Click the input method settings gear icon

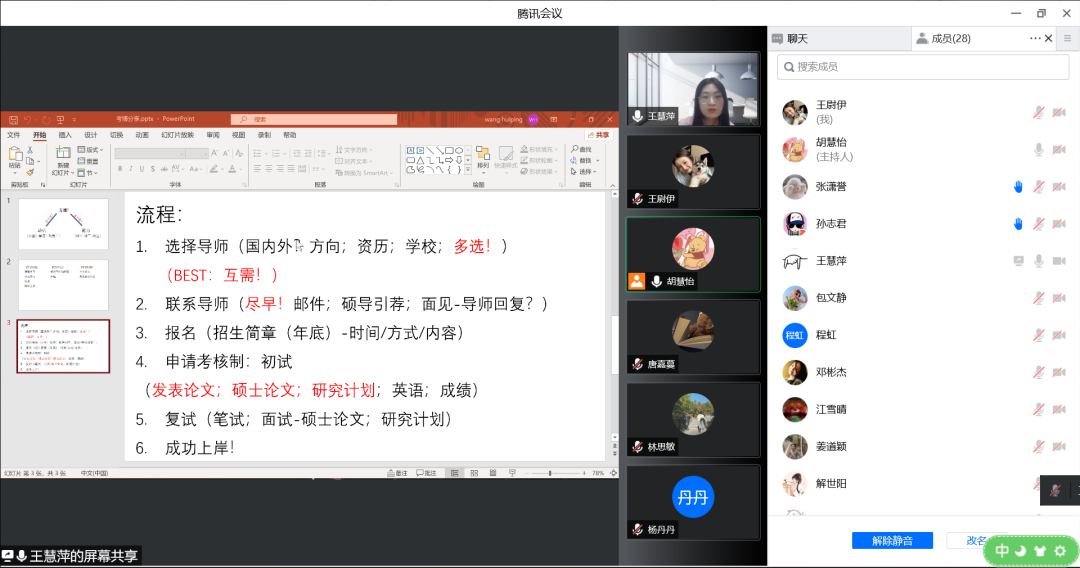[x=1061, y=550]
